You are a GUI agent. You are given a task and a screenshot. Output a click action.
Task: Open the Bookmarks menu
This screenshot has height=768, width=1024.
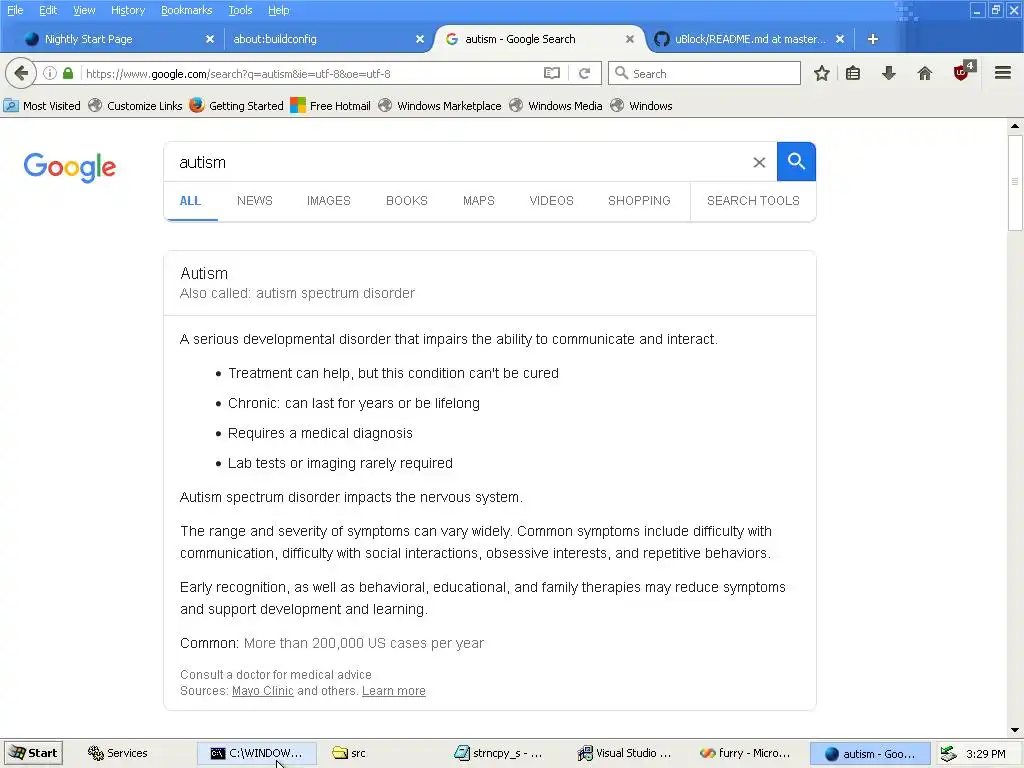click(x=186, y=10)
